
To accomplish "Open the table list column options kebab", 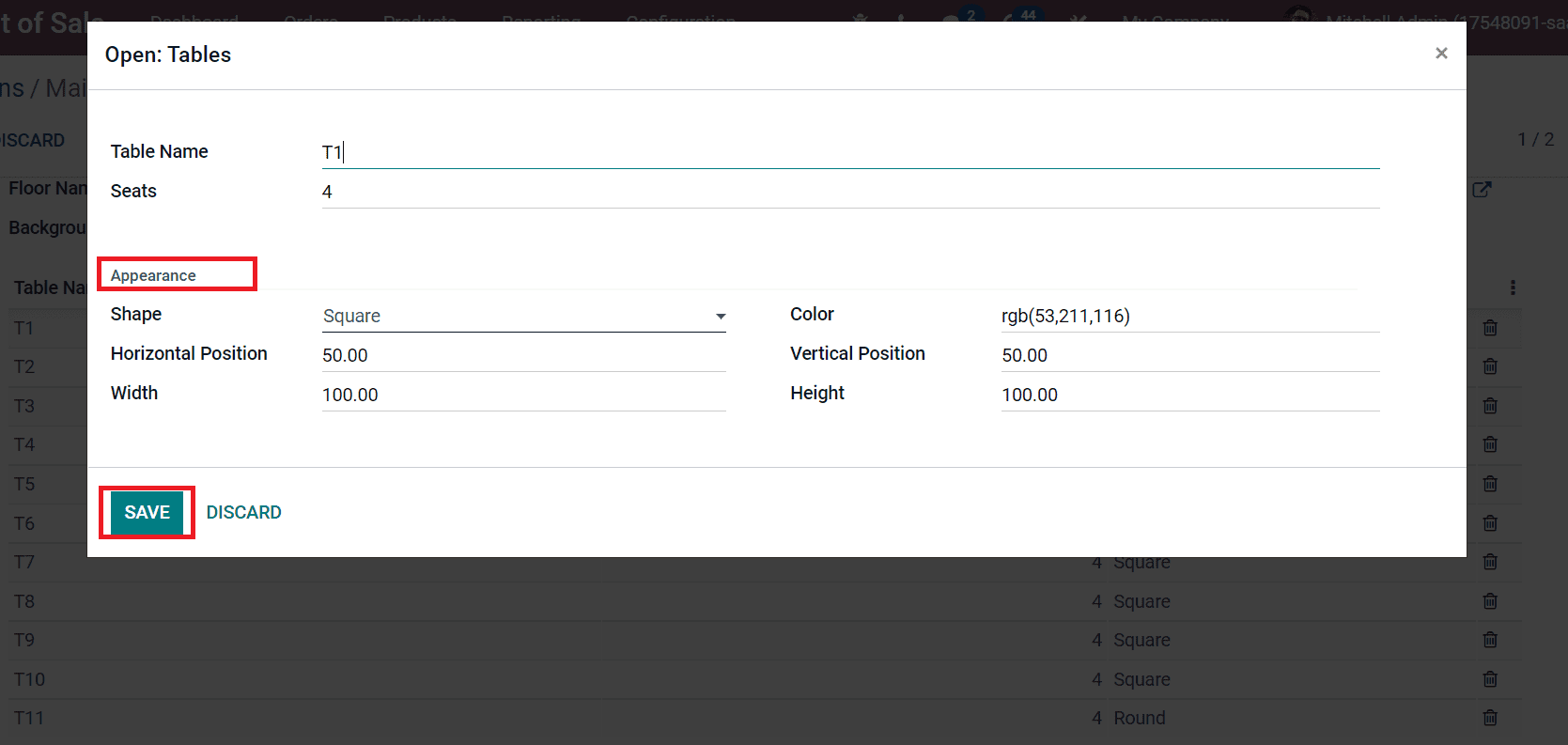I will click(x=1513, y=287).
